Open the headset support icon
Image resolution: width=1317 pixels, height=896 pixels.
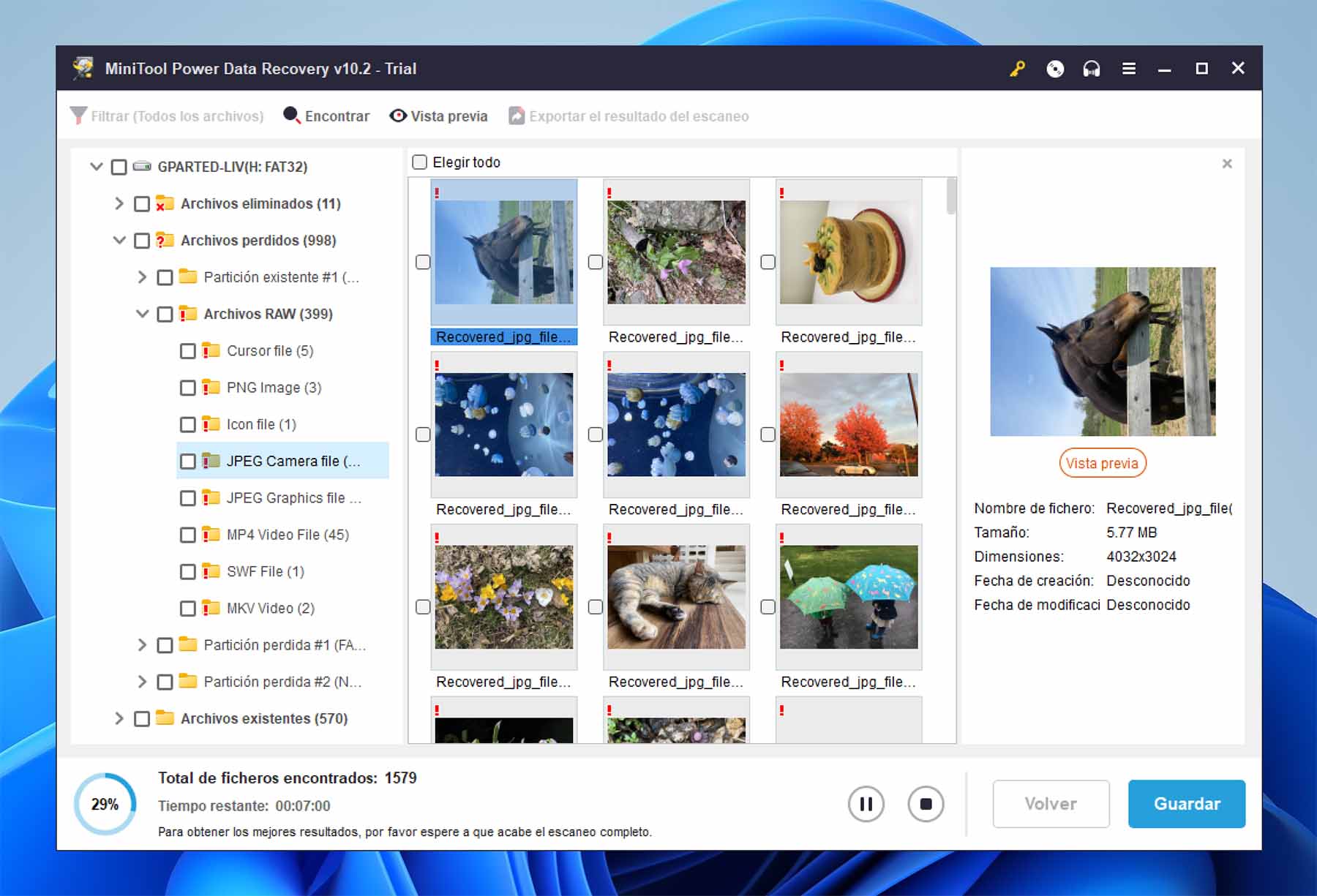coord(1092,68)
